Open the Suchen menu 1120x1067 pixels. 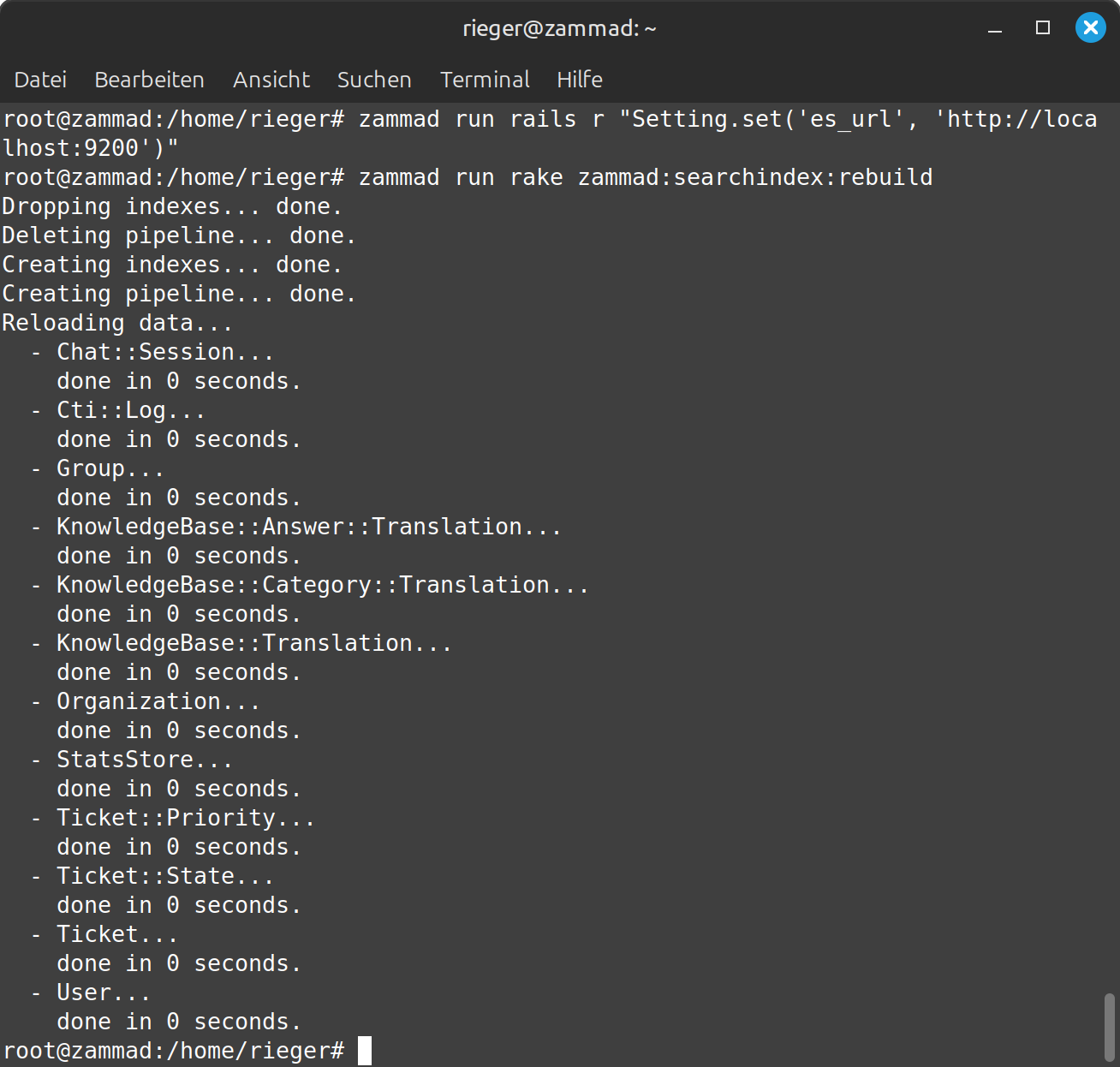click(x=374, y=80)
